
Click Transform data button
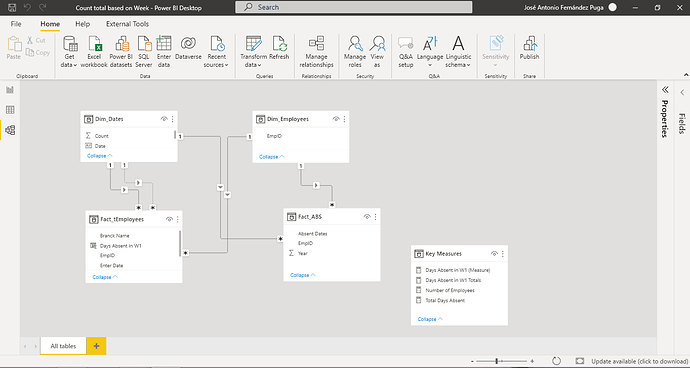click(254, 52)
